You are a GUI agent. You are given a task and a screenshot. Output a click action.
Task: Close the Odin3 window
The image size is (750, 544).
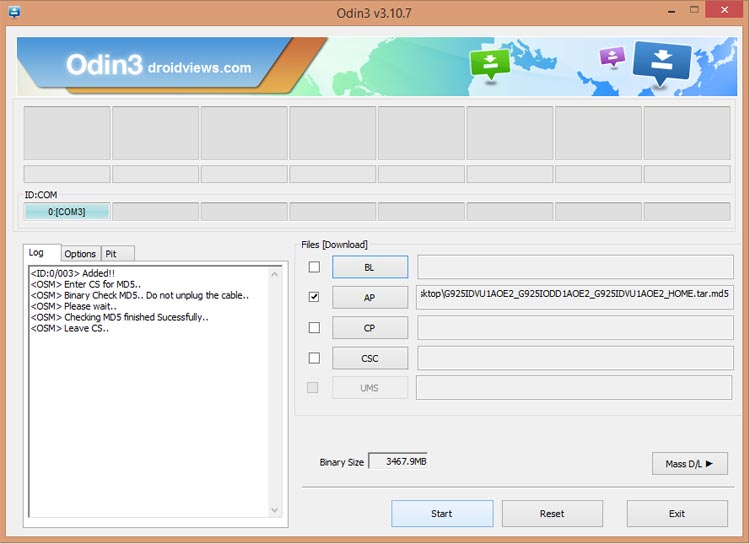[724, 10]
